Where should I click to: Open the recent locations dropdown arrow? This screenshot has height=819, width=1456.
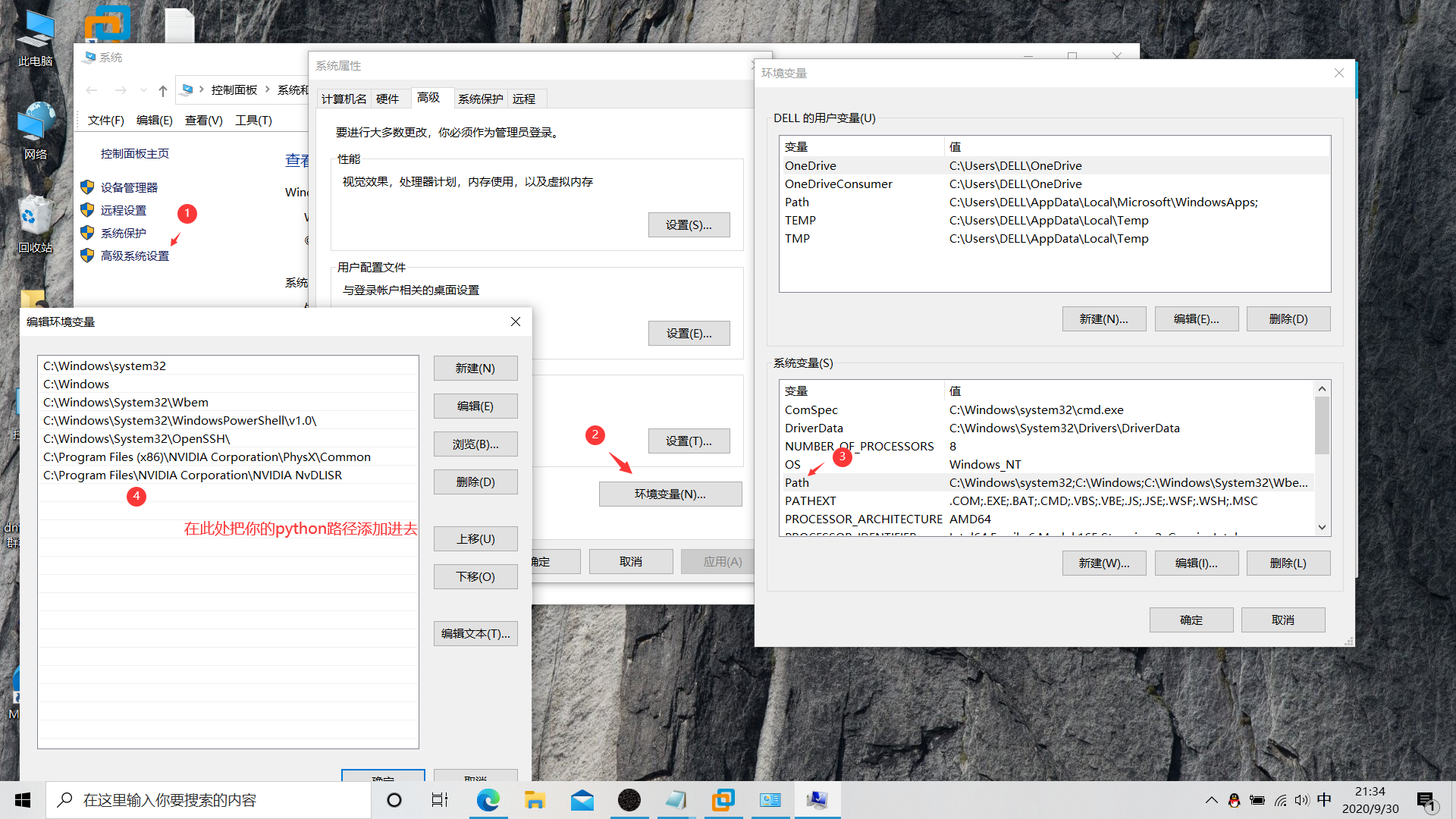143,90
